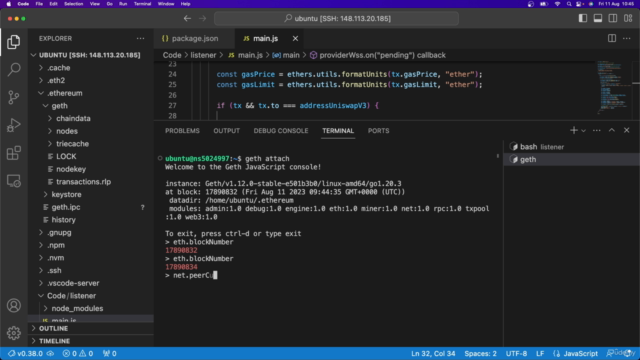
Task: Open the terminal launch profile dropdown arrow
Action: [x=583, y=131]
